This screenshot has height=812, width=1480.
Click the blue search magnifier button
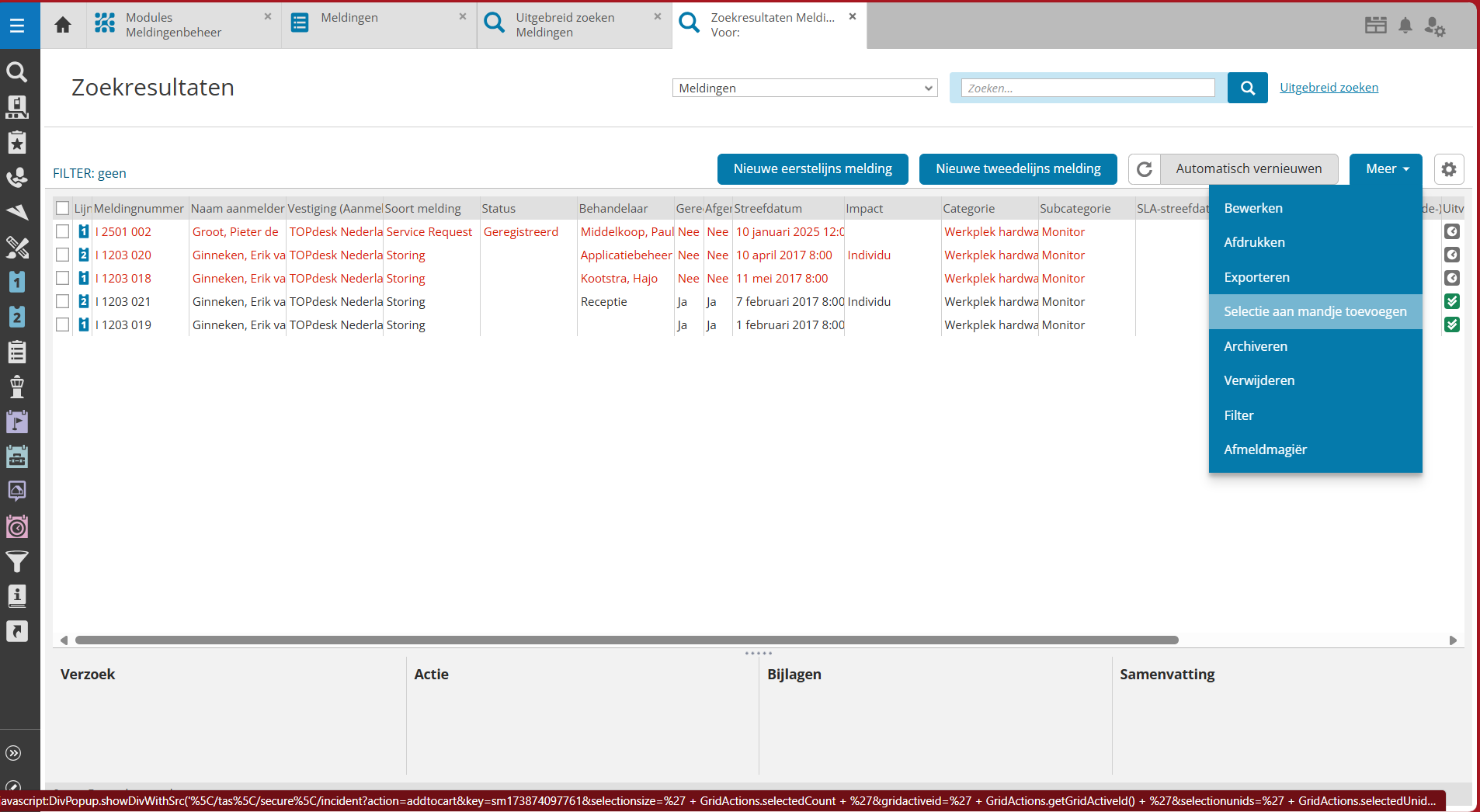point(1247,88)
